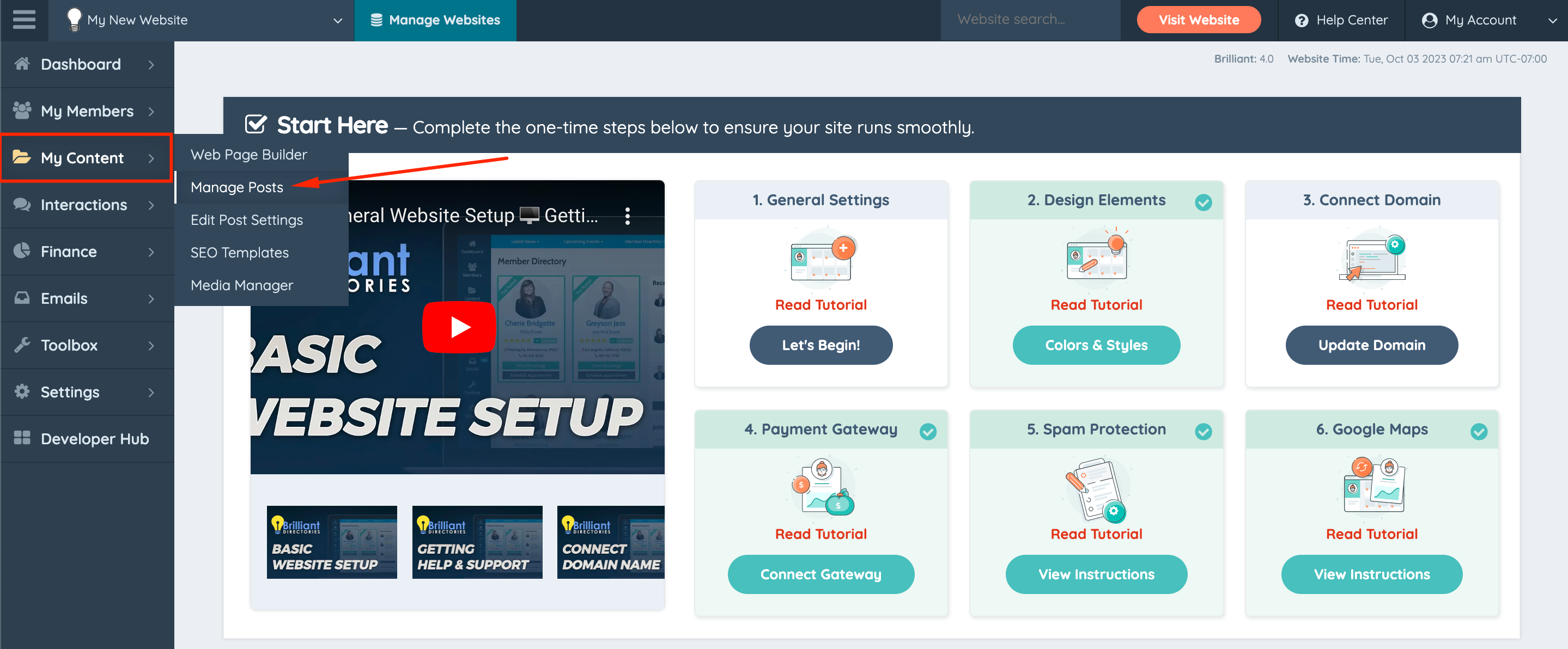Screen dimensions: 1568x649
Task: Click the hamburger menu icon
Action: [x=24, y=20]
